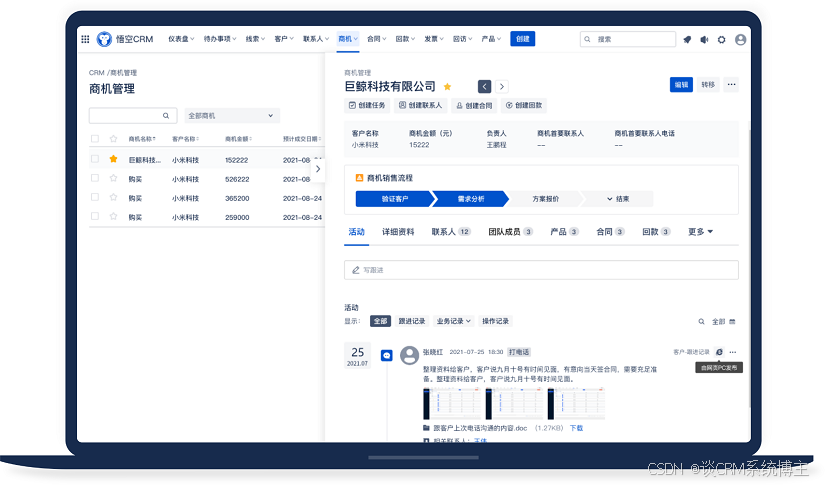Star the 365200 opportunity row

coord(113,197)
